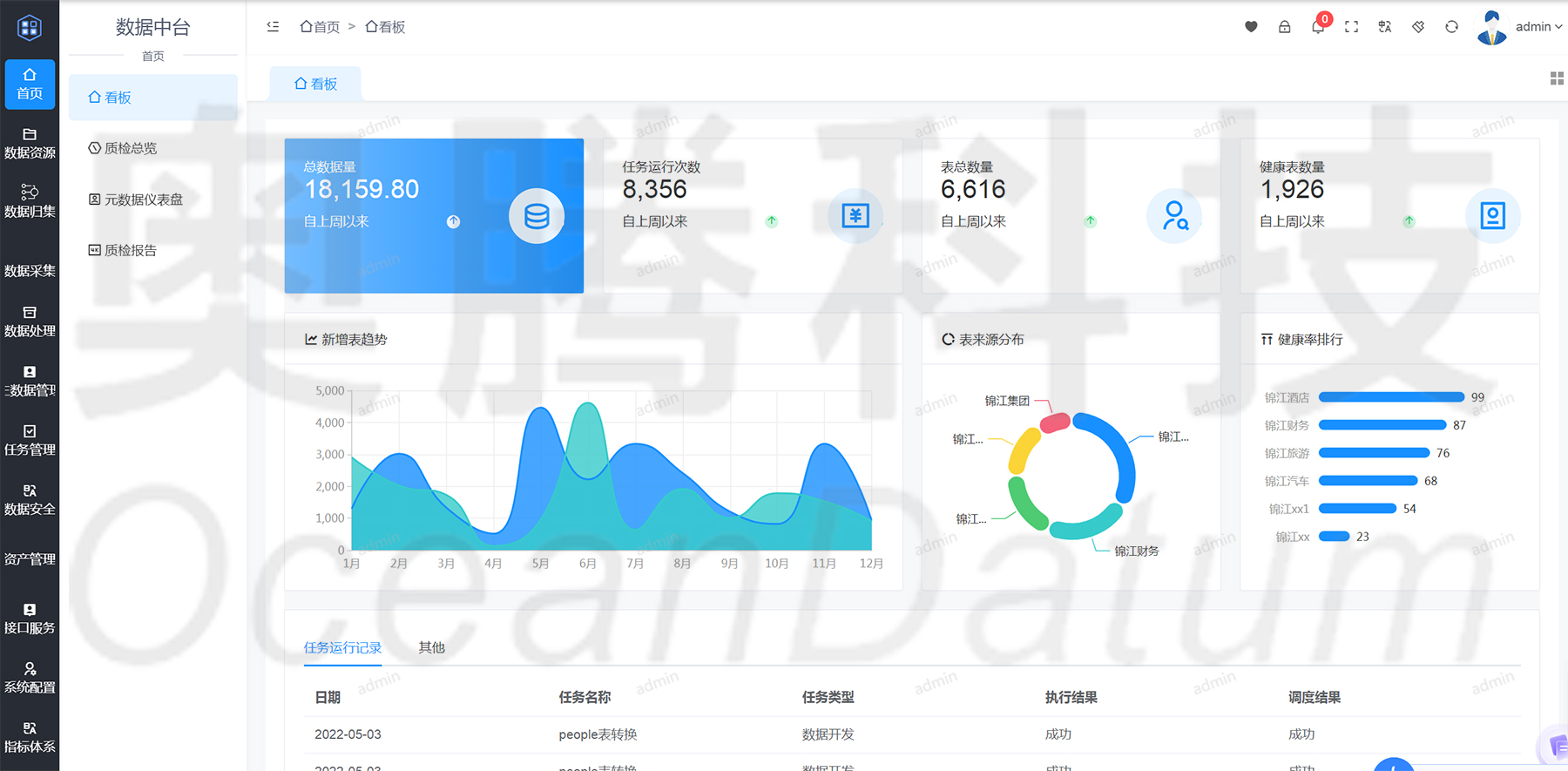Collapse the sidebar with the fold icon
This screenshot has height=771, width=1568.
tap(273, 27)
